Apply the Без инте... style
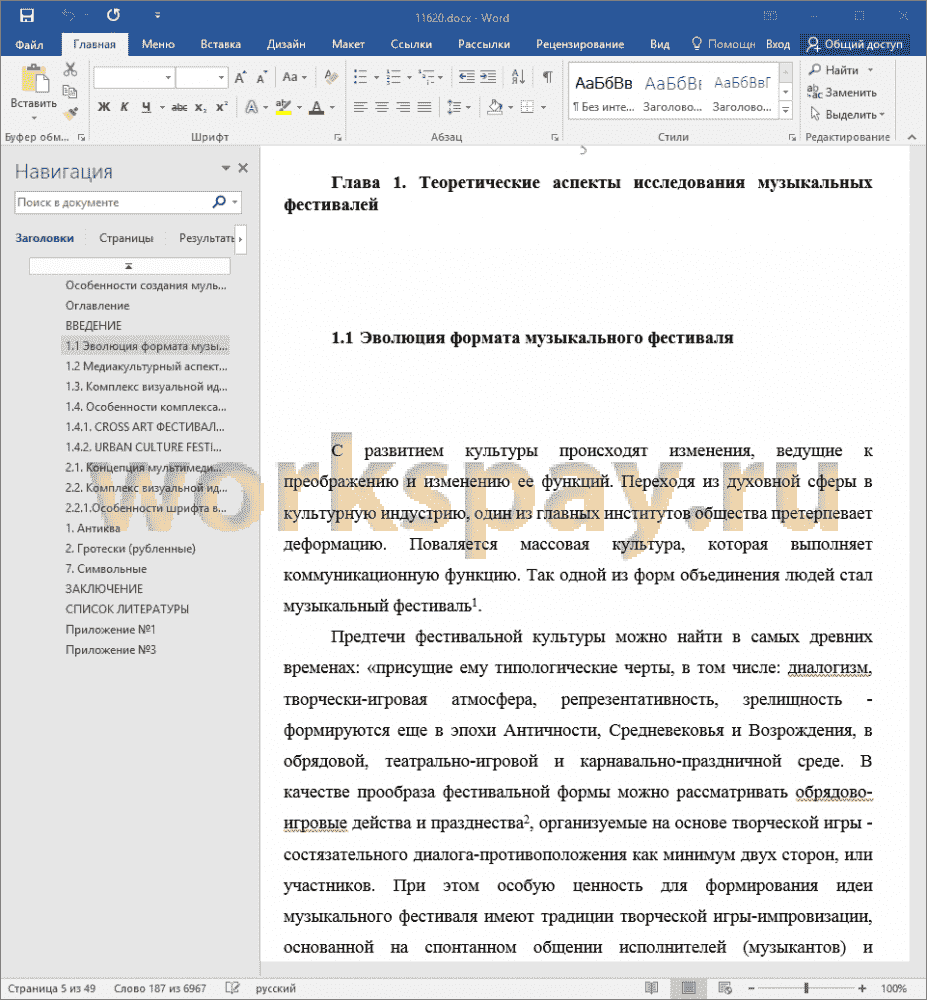The image size is (927, 1000). click(604, 93)
